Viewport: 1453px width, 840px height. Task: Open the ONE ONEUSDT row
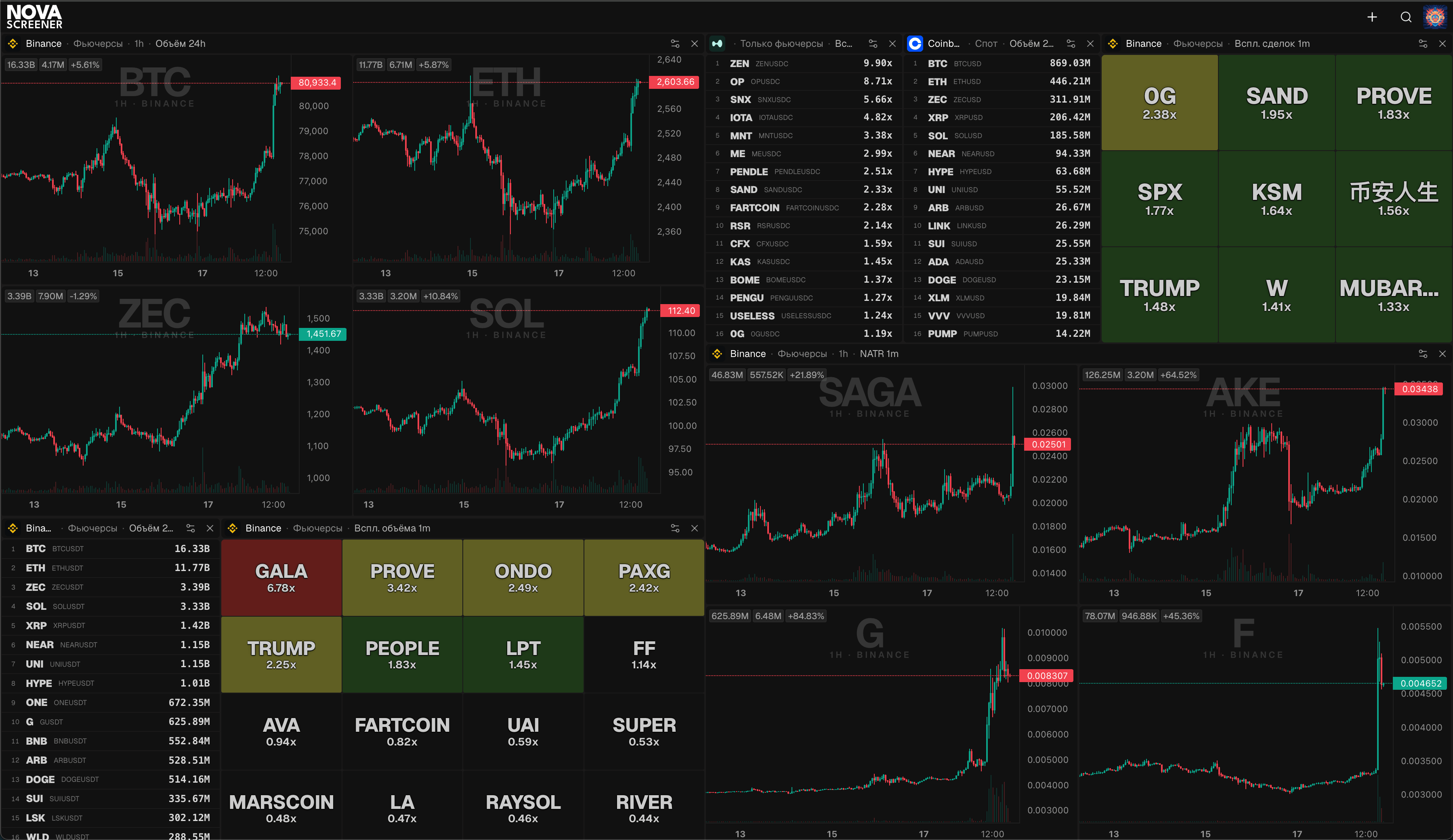click(x=110, y=703)
